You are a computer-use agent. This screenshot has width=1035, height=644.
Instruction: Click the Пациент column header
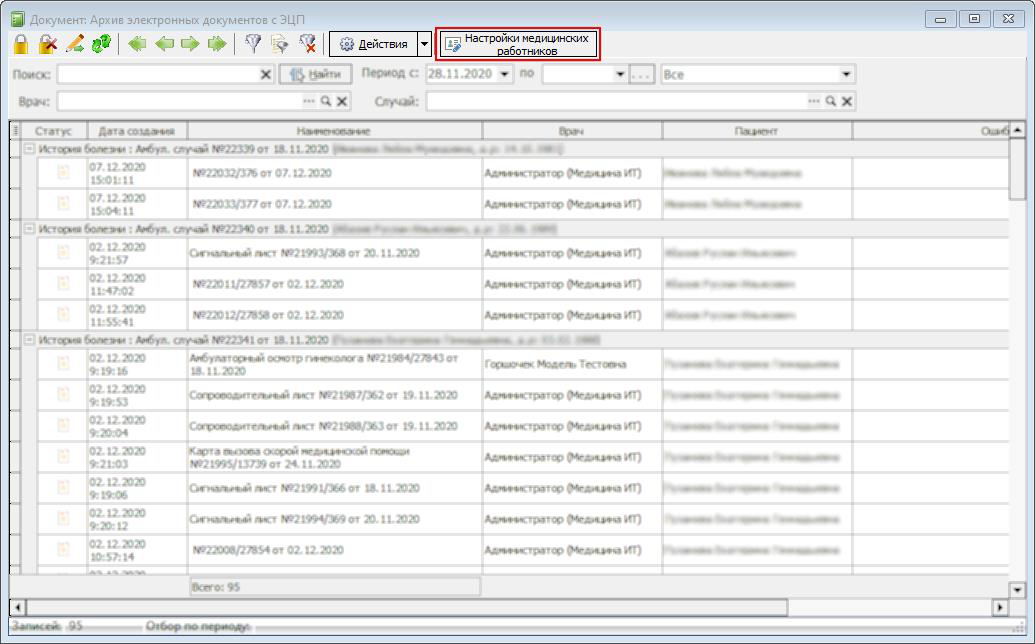(756, 131)
